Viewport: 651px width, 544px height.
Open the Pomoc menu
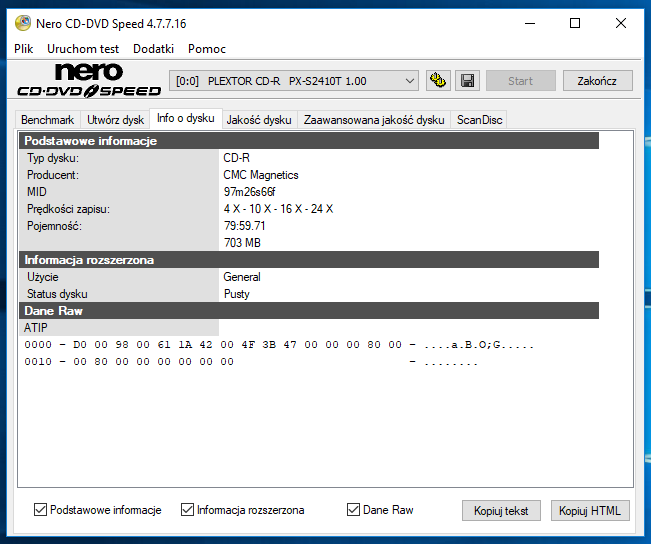point(207,49)
